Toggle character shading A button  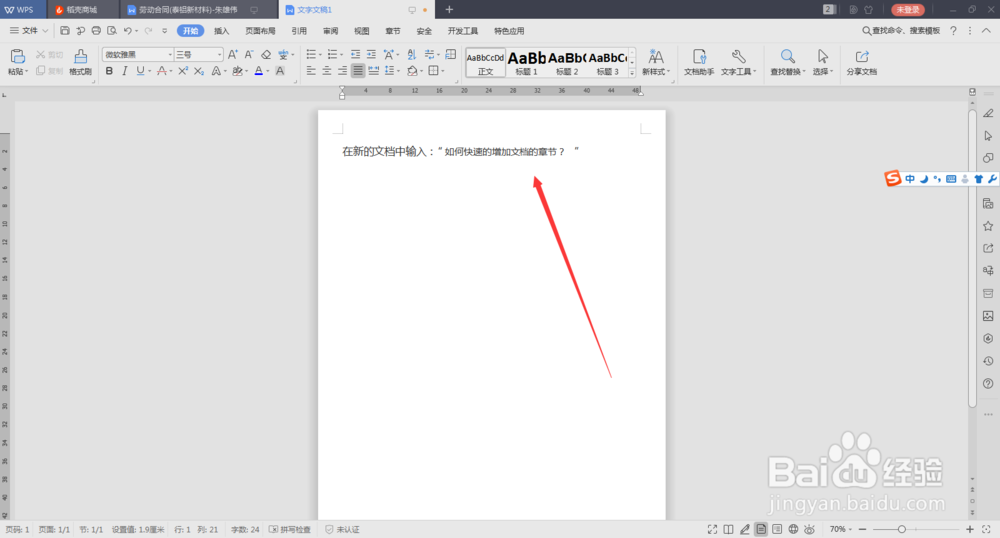279,71
